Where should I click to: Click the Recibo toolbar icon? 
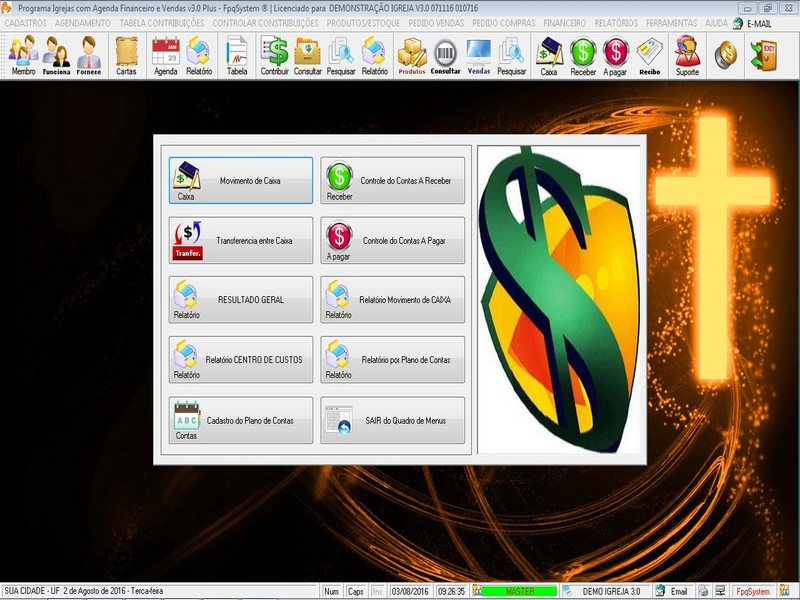(x=650, y=56)
